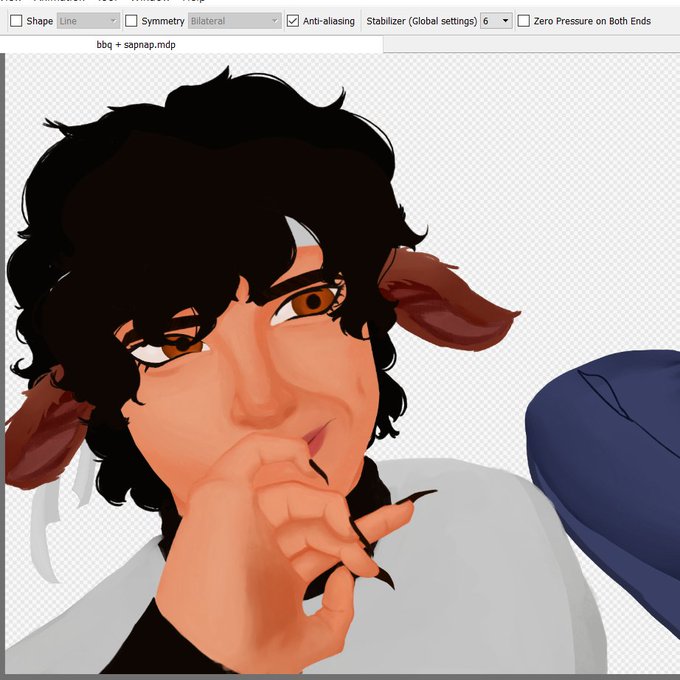Screen dimensions: 680x680
Task: Open the Stabilizer value dropdown showing 6
Action: click(496, 21)
